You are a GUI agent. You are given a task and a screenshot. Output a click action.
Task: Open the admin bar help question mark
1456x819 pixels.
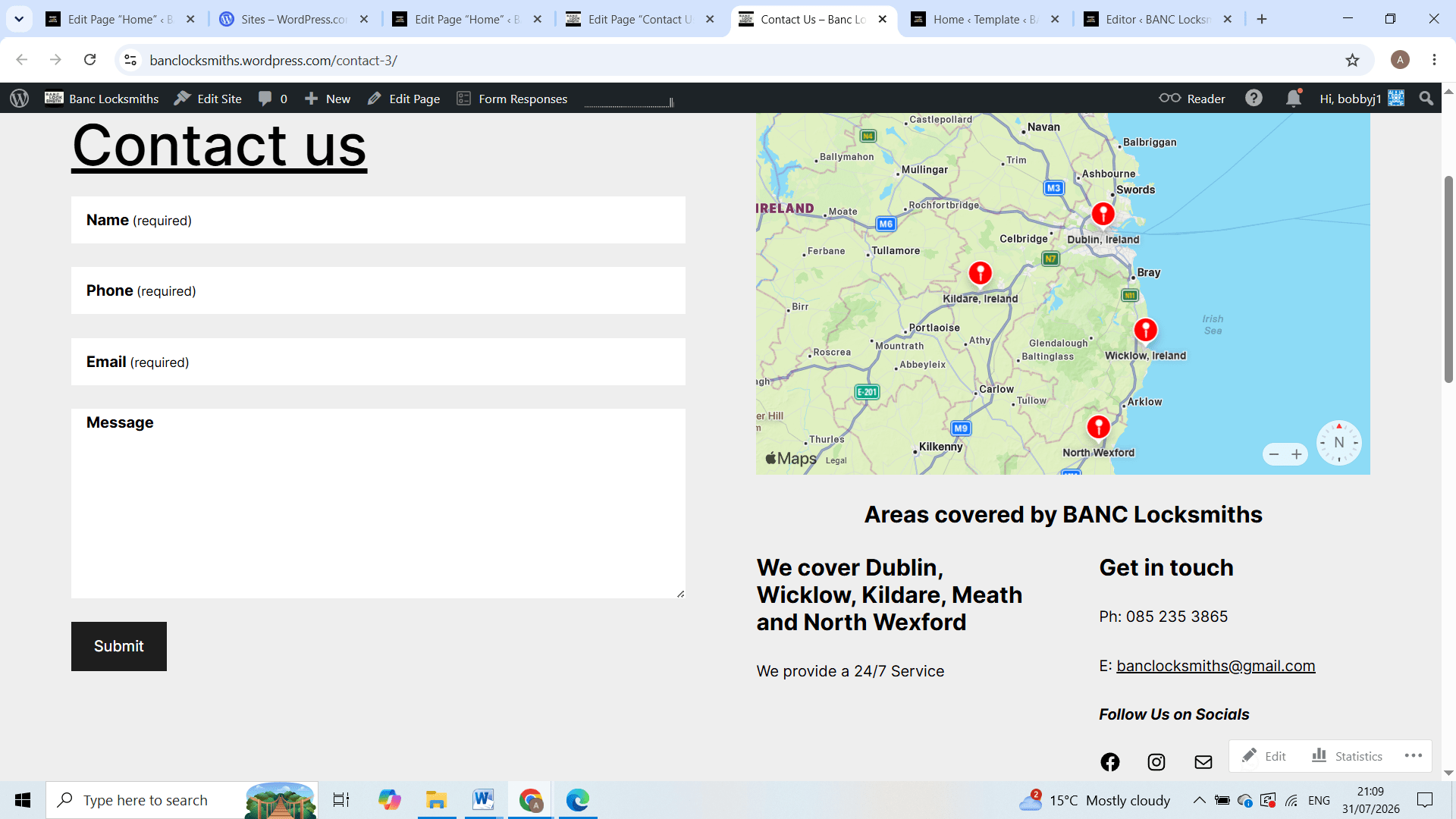(1254, 99)
